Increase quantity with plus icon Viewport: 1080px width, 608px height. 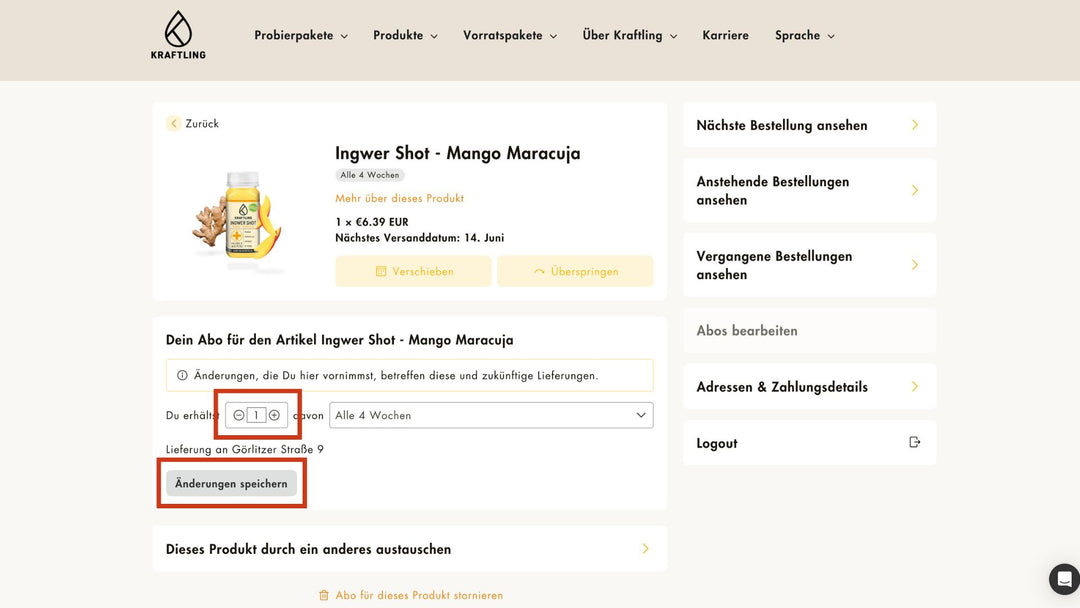point(274,415)
